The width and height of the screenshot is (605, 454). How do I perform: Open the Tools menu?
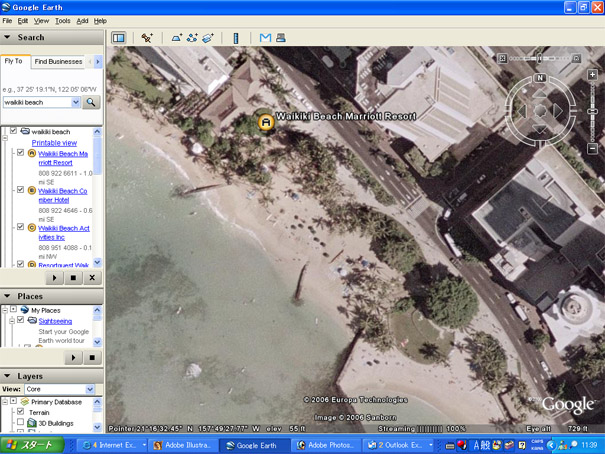point(63,21)
